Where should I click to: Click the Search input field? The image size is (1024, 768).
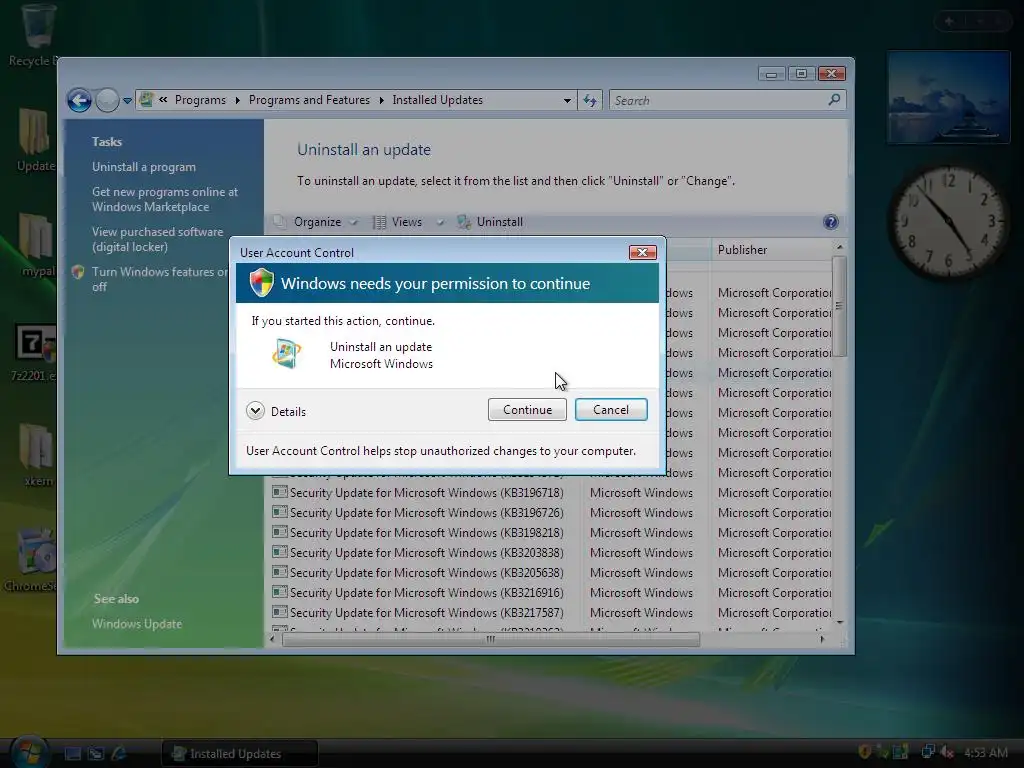pos(717,101)
